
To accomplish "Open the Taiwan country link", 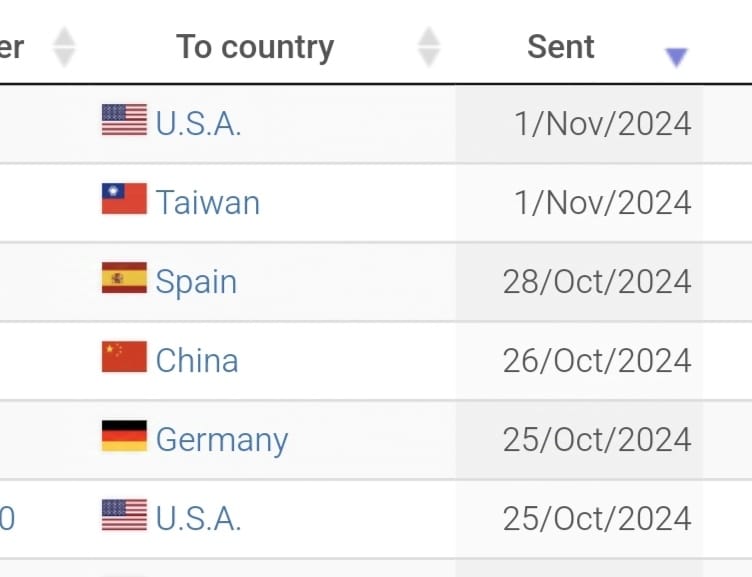I will [208, 202].
